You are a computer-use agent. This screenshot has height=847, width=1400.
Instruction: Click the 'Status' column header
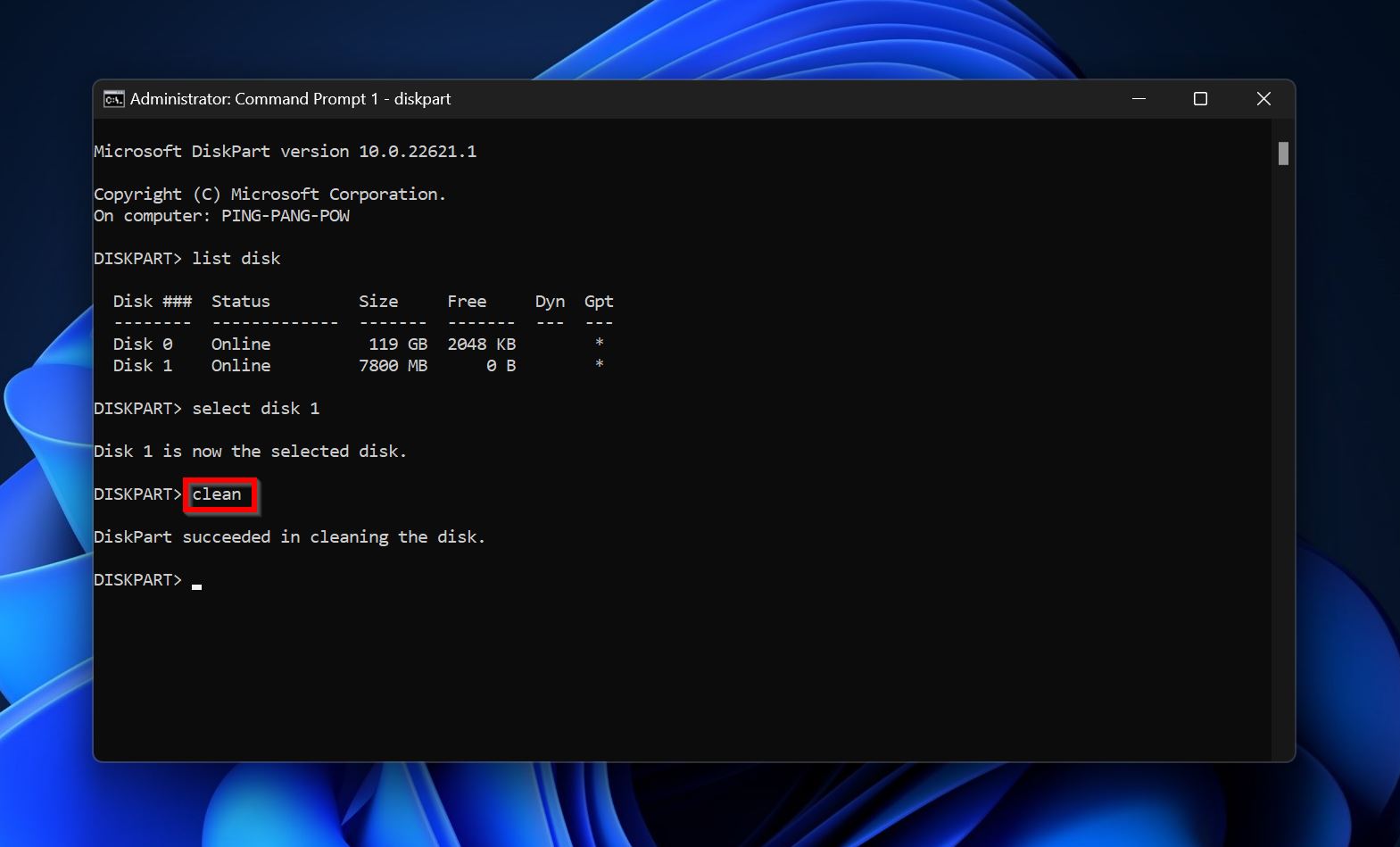pos(241,302)
